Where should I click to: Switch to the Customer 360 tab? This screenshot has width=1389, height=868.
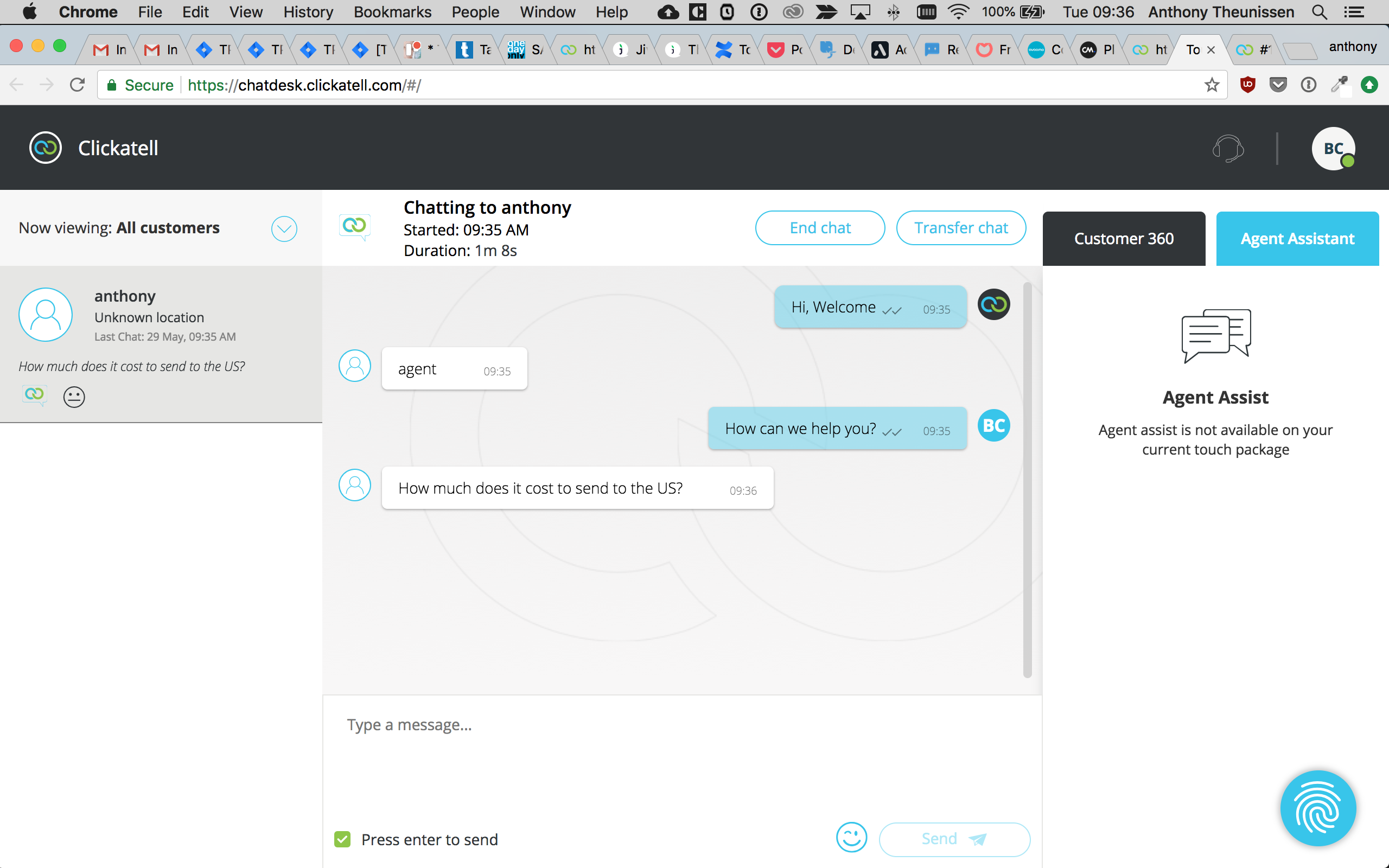[x=1123, y=238]
